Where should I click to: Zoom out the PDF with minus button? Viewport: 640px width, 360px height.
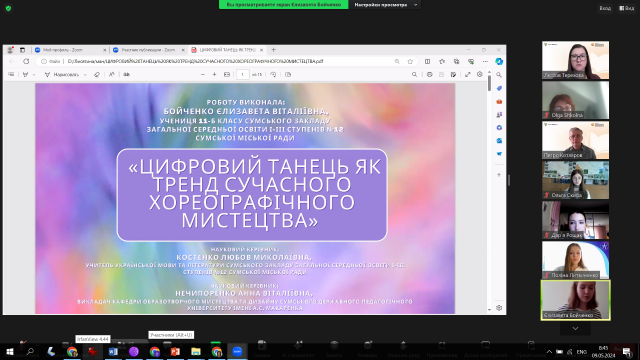coord(203,75)
